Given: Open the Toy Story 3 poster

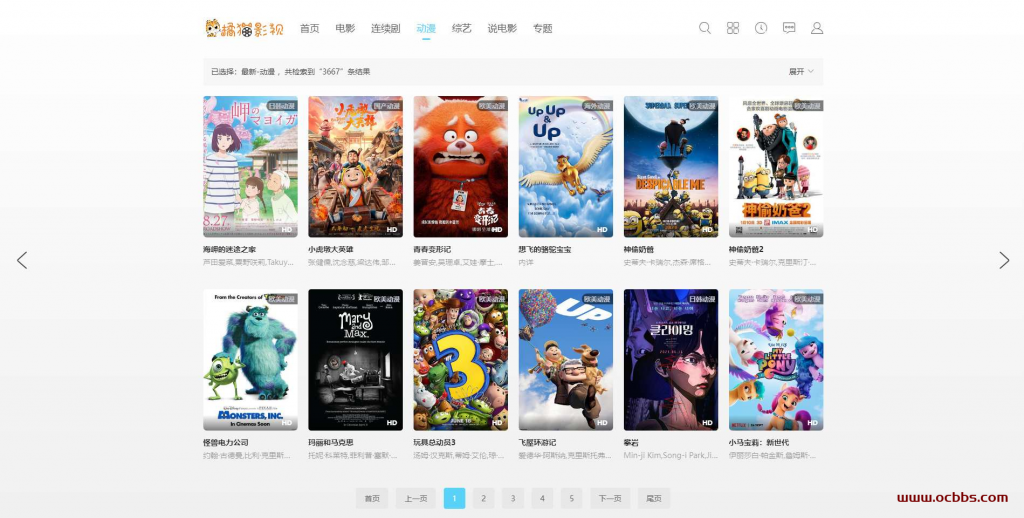Looking at the screenshot, I should (x=460, y=360).
